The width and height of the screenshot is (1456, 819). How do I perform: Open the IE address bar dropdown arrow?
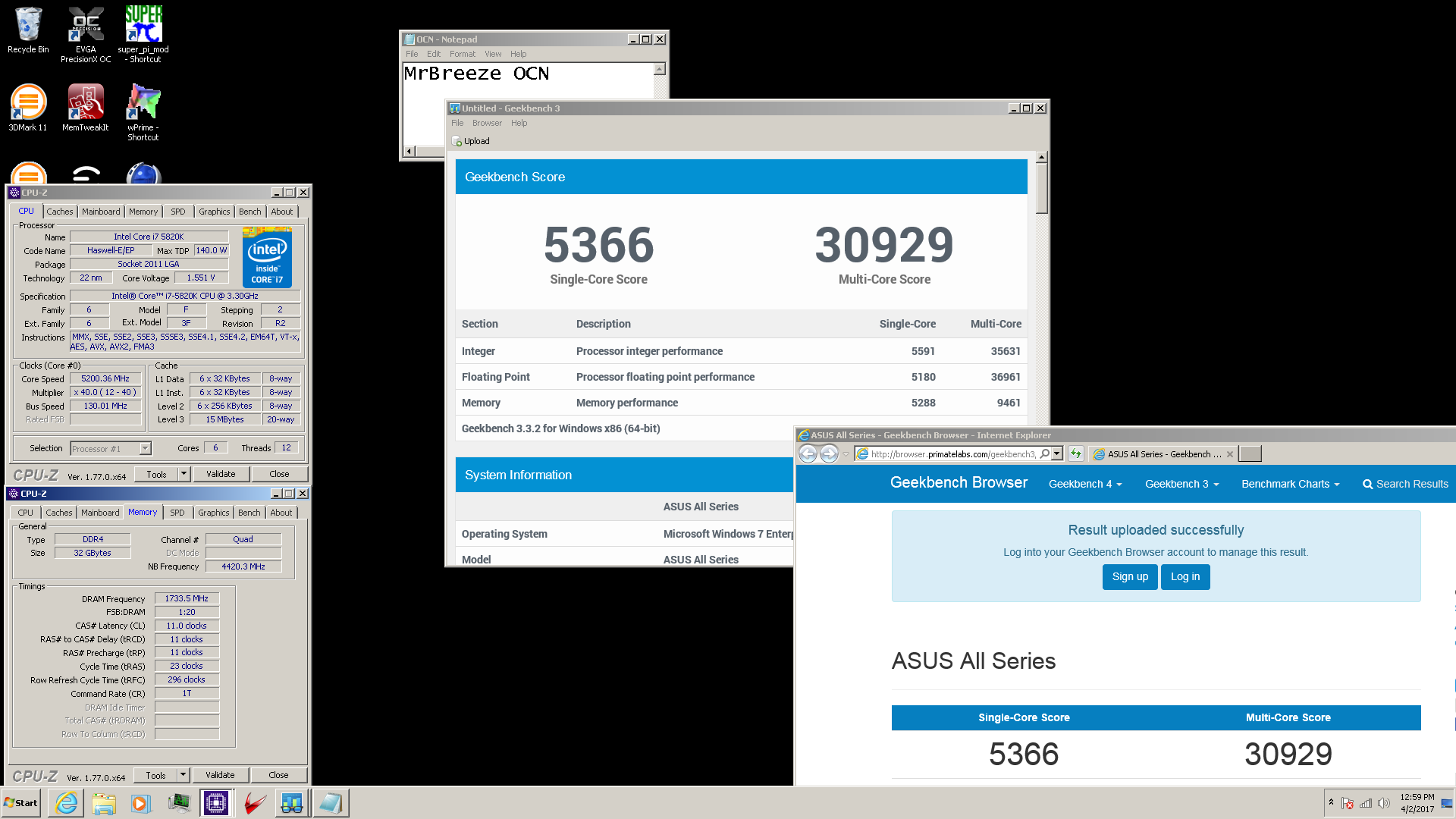[x=1057, y=453]
